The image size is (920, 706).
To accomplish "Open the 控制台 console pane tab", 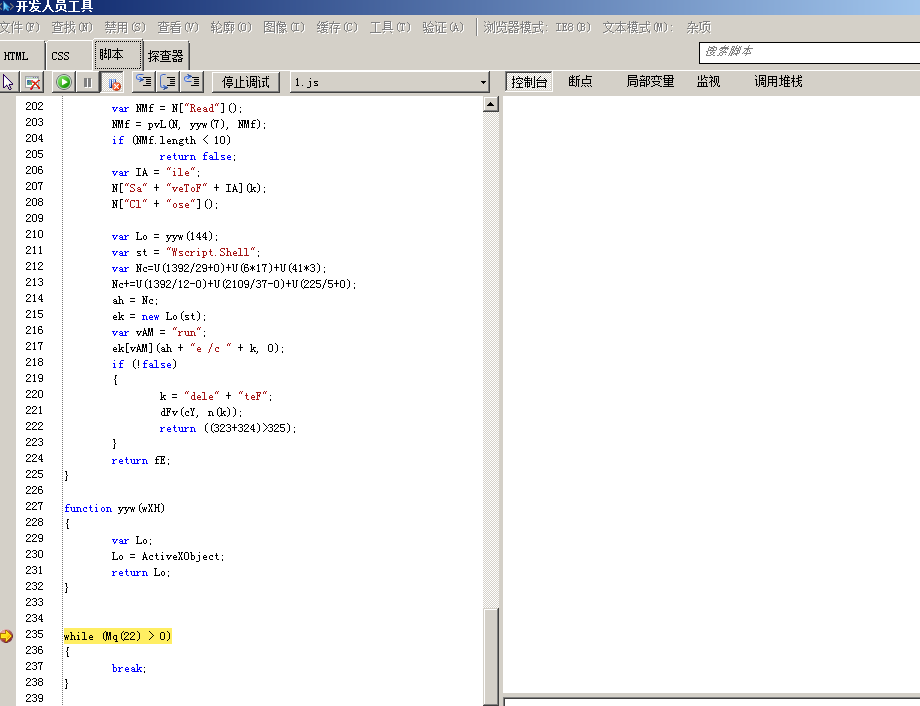I will [529, 82].
